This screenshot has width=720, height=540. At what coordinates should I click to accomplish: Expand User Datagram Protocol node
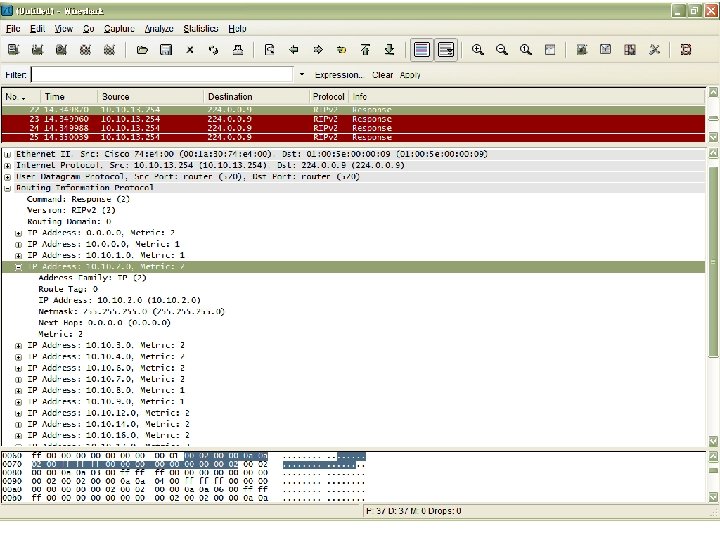coord(7,177)
